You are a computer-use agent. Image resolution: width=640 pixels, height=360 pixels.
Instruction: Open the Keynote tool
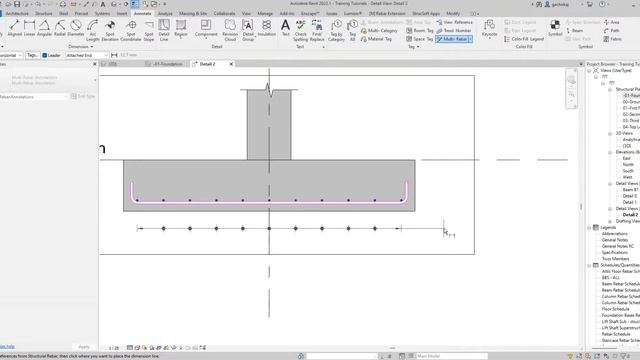[x=489, y=29]
